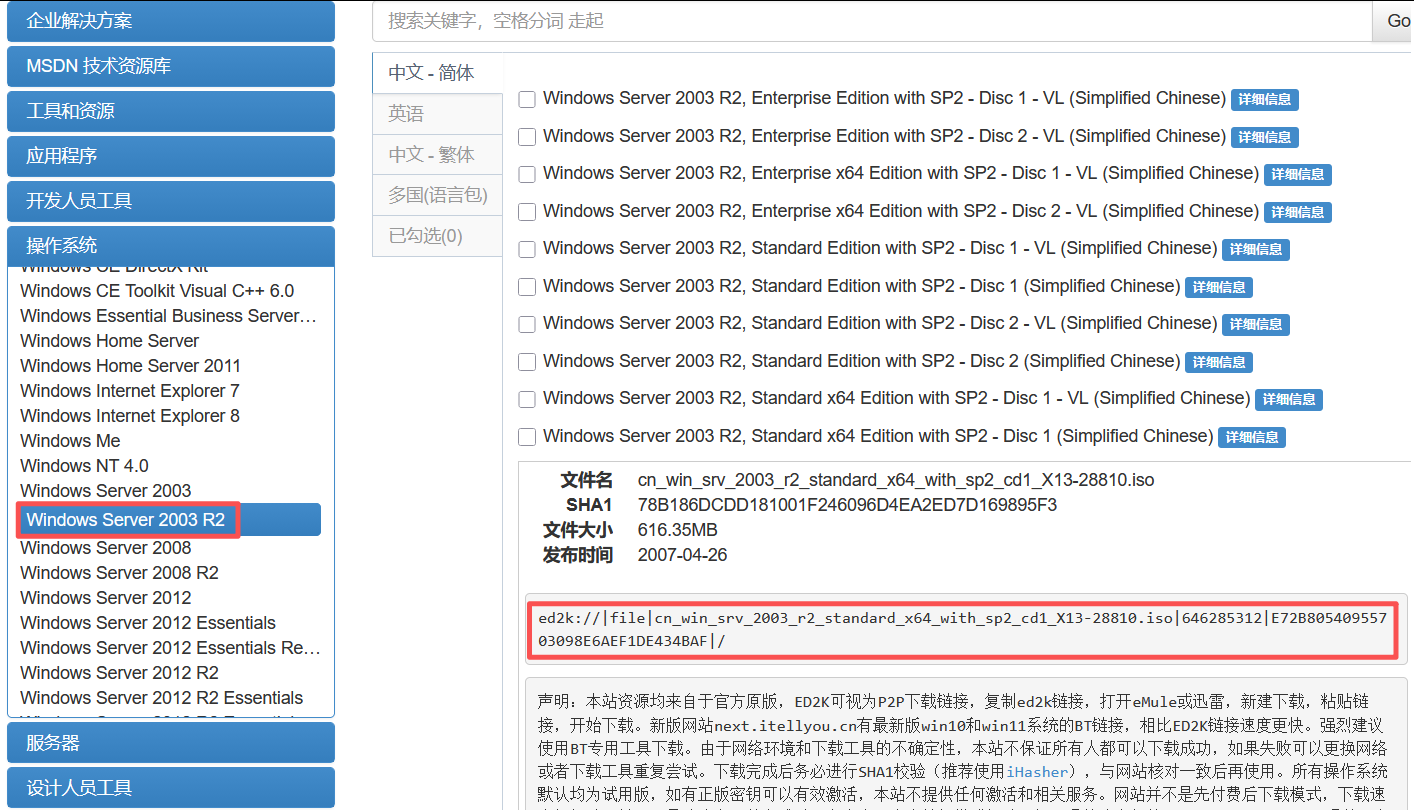Switch to the 中文 - 简体 language tab

437,73
